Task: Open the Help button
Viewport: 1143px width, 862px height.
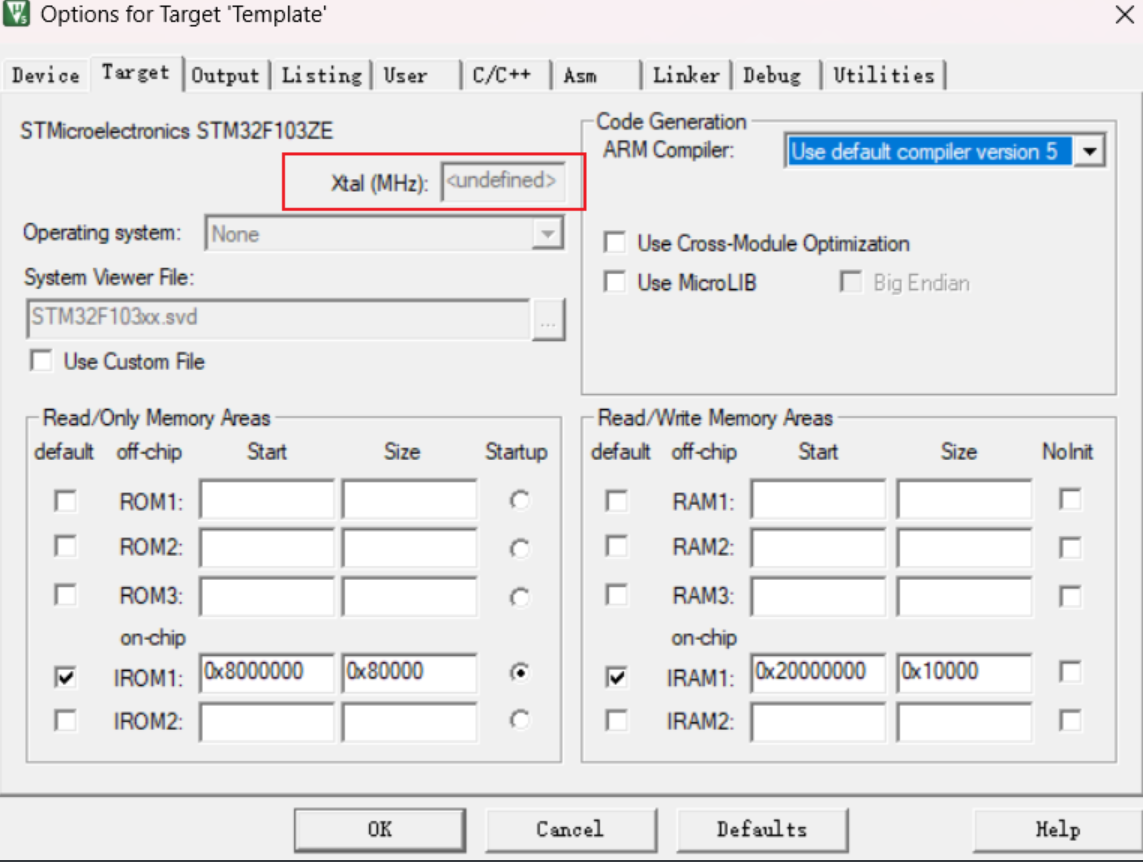Action: tap(1058, 829)
